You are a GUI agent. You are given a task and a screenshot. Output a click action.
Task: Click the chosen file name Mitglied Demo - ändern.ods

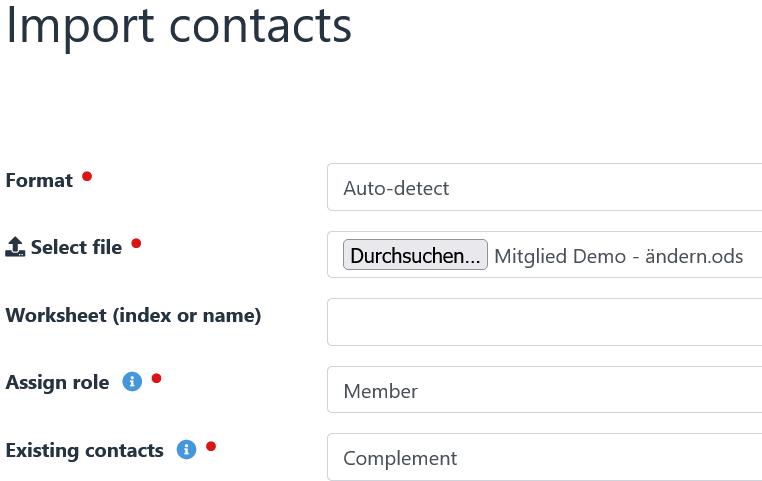618,256
